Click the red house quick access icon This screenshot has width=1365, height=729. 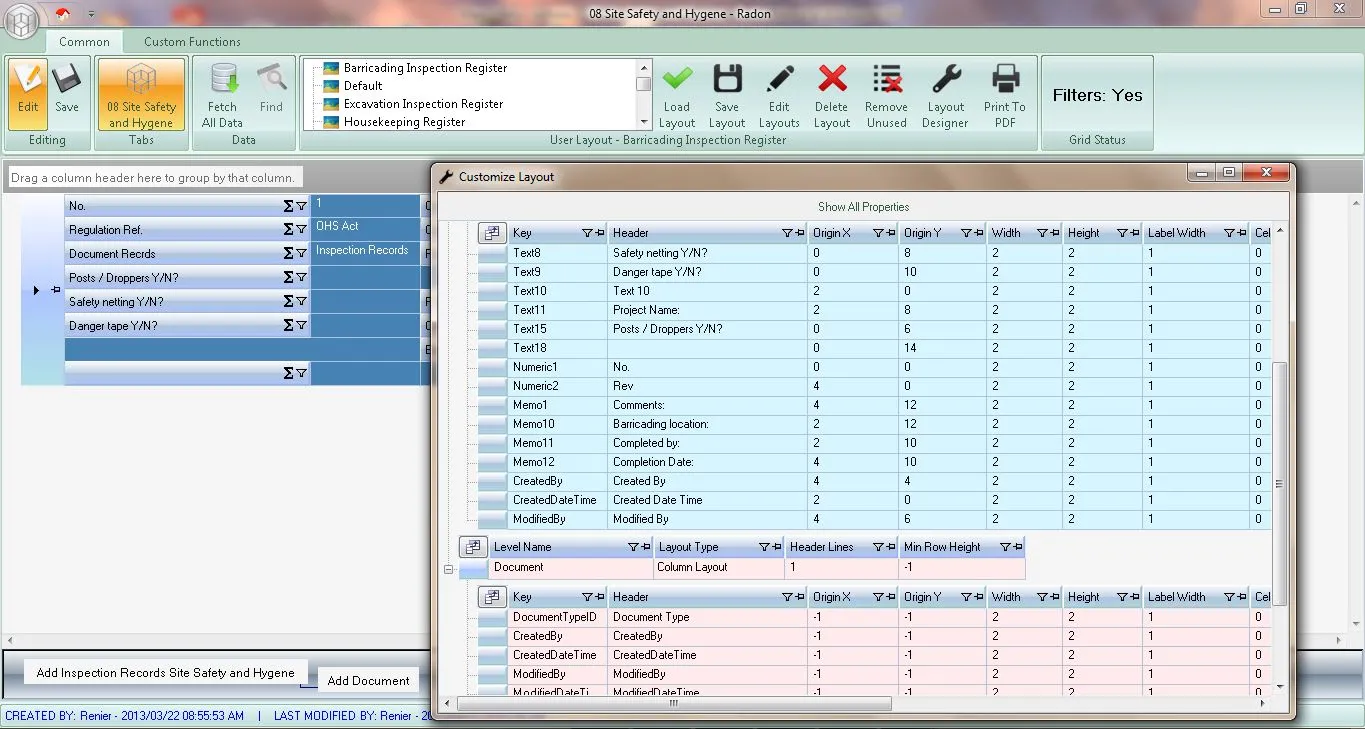click(x=62, y=14)
